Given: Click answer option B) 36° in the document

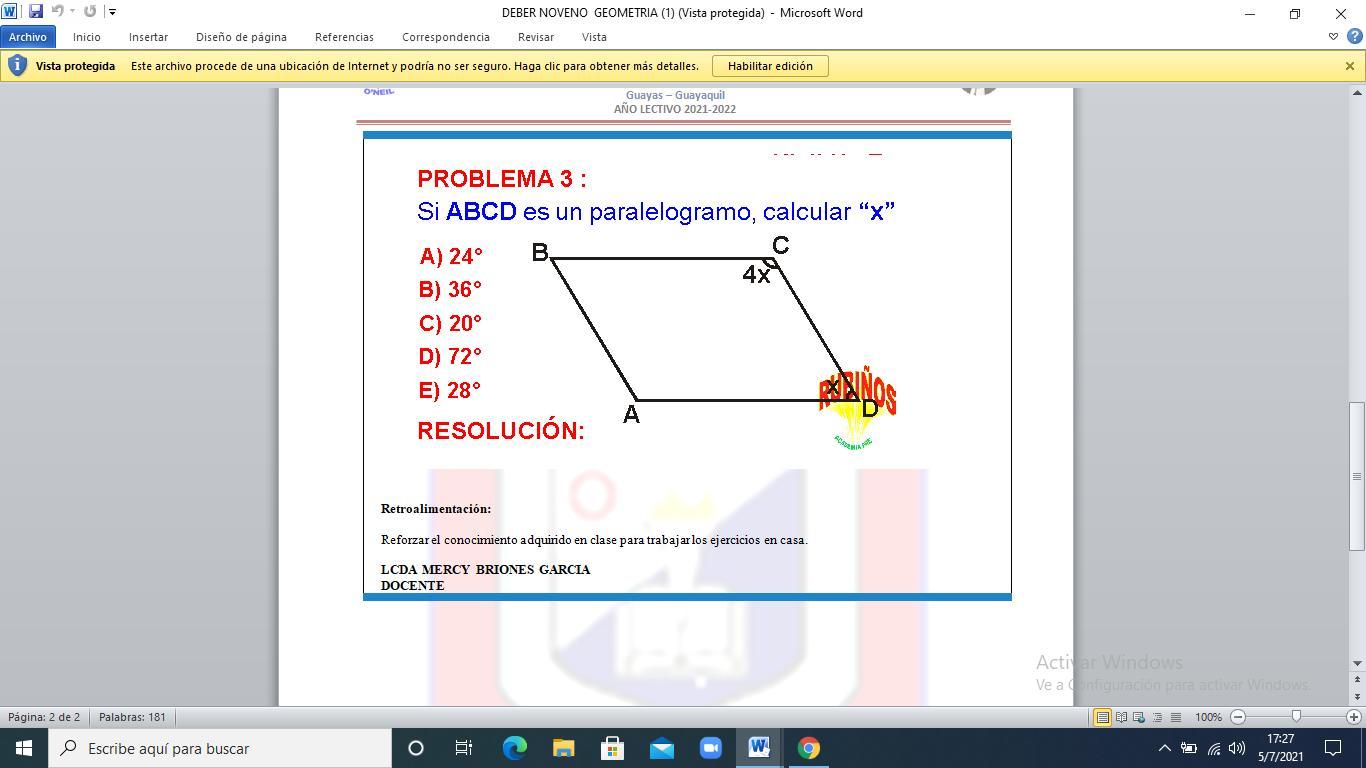Looking at the screenshot, I should (450, 290).
